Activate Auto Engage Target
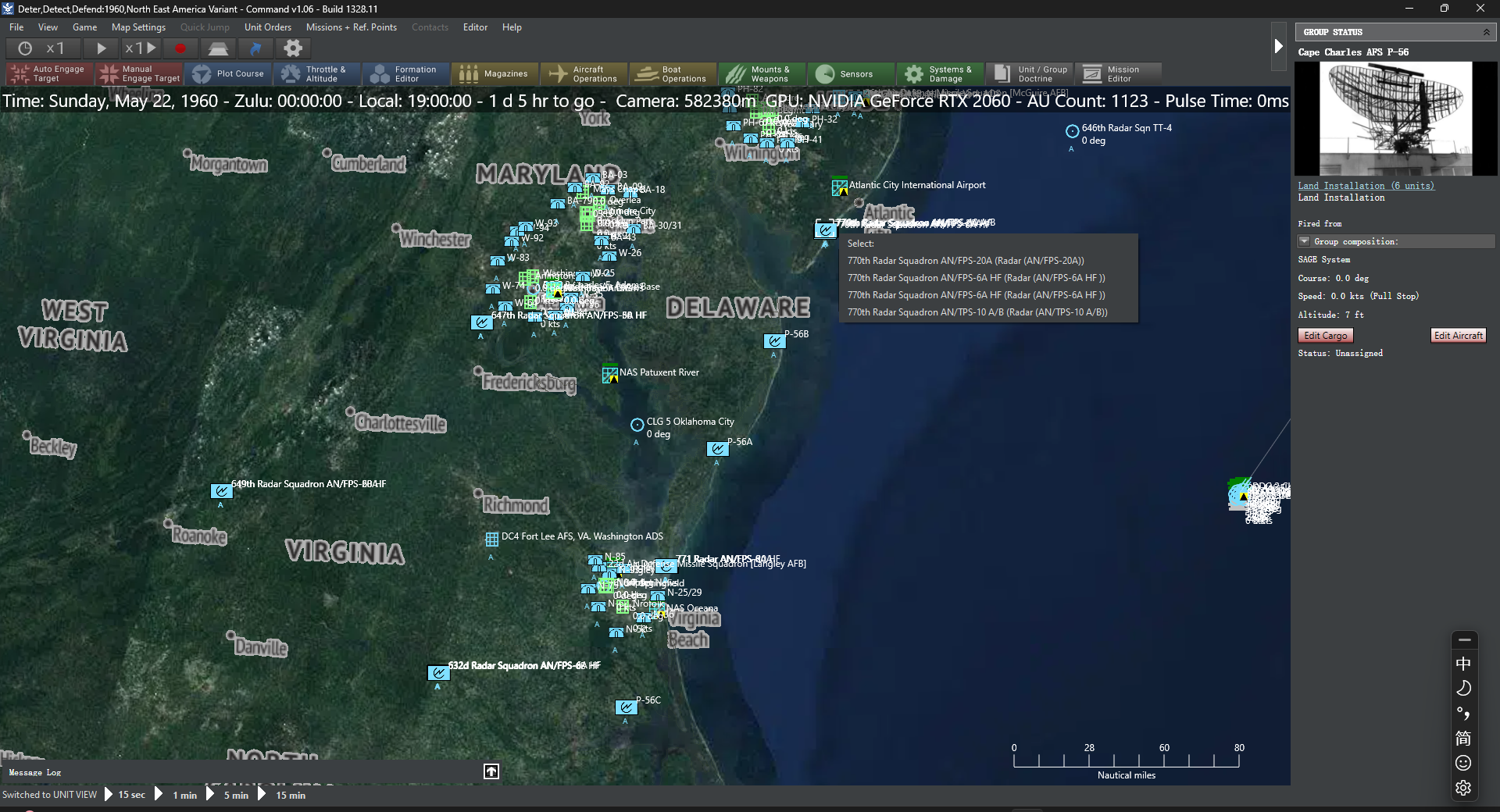The height and width of the screenshot is (812, 1500). click(x=50, y=73)
